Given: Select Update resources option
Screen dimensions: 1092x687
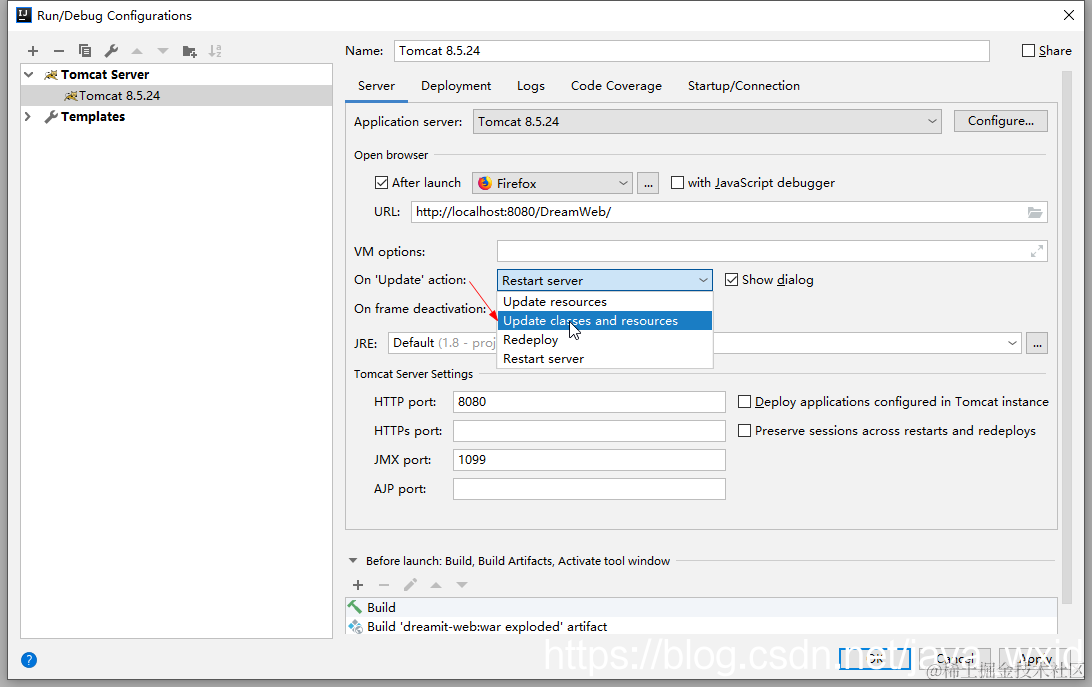Looking at the screenshot, I should click(604, 302).
